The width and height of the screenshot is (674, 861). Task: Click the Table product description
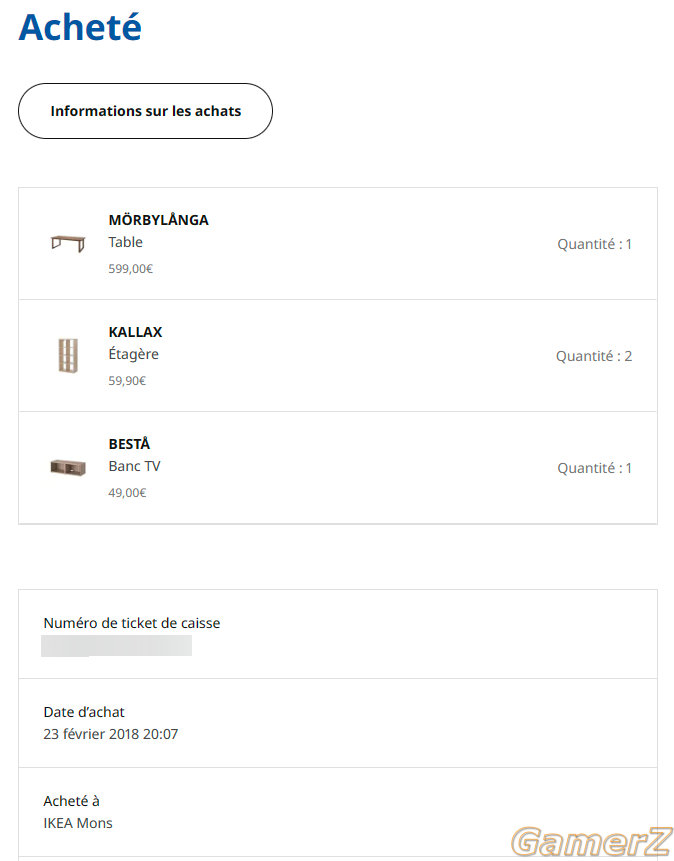pos(125,242)
